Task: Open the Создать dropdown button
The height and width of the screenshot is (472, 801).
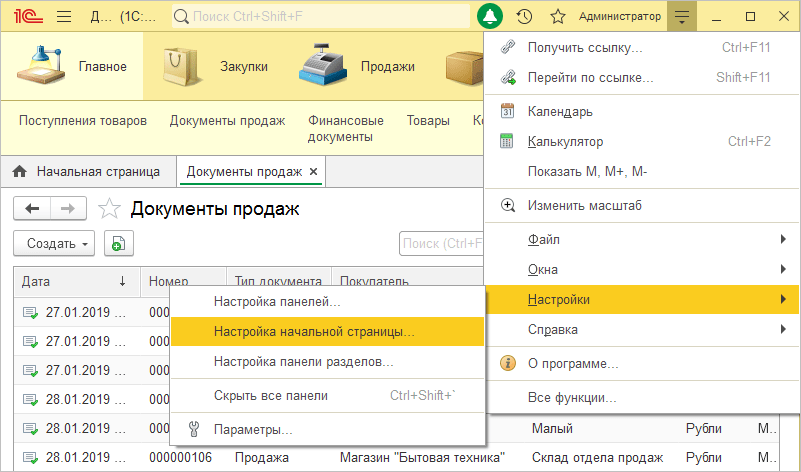Action: (x=54, y=243)
